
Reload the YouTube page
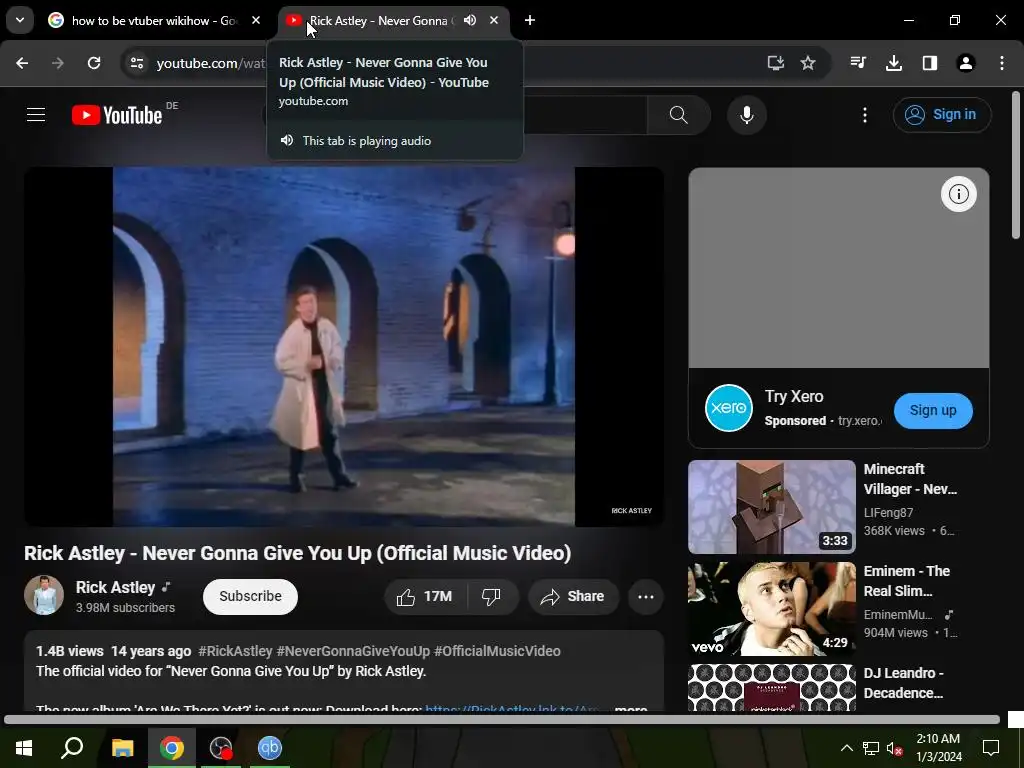point(94,63)
